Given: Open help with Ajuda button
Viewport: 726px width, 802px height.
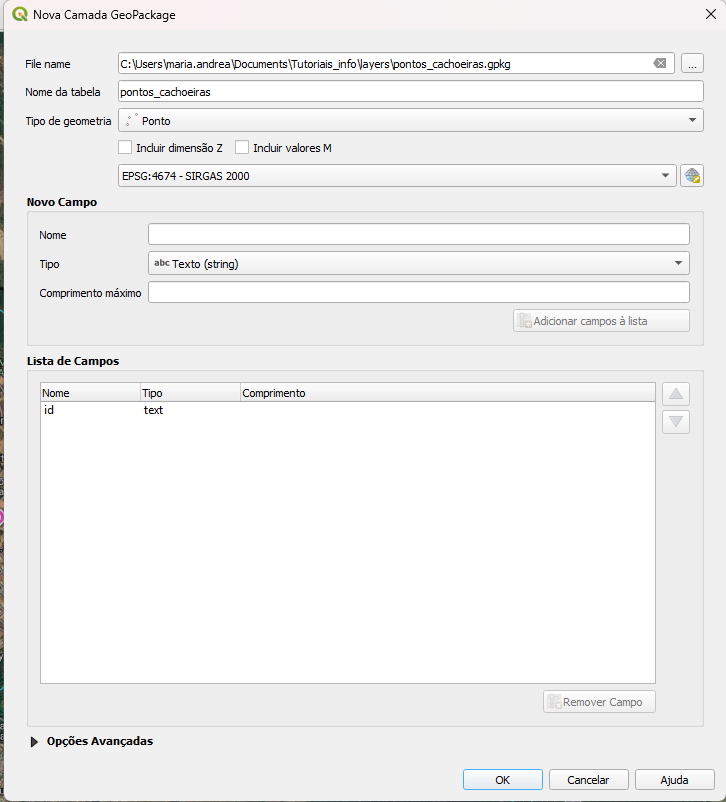Looking at the screenshot, I should [673, 779].
